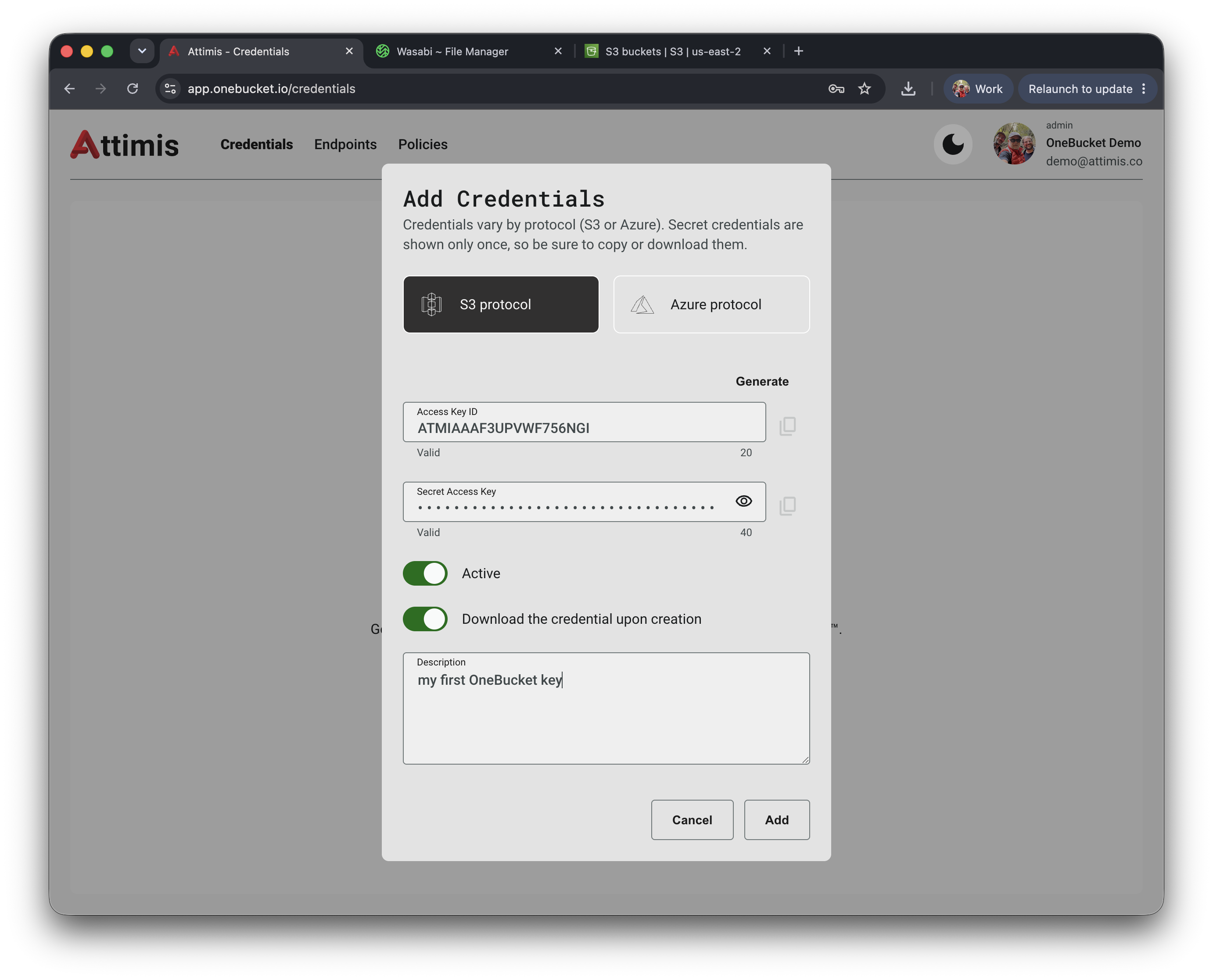Click the OneBucket Demo account name
The height and width of the screenshot is (980, 1213).
pyautogui.click(x=1093, y=143)
